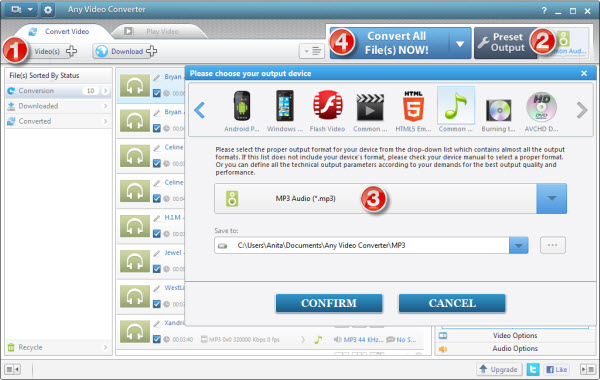The width and height of the screenshot is (600, 380).
Task: Show more output devices with right arrow
Action: pyautogui.click(x=582, y=110)
